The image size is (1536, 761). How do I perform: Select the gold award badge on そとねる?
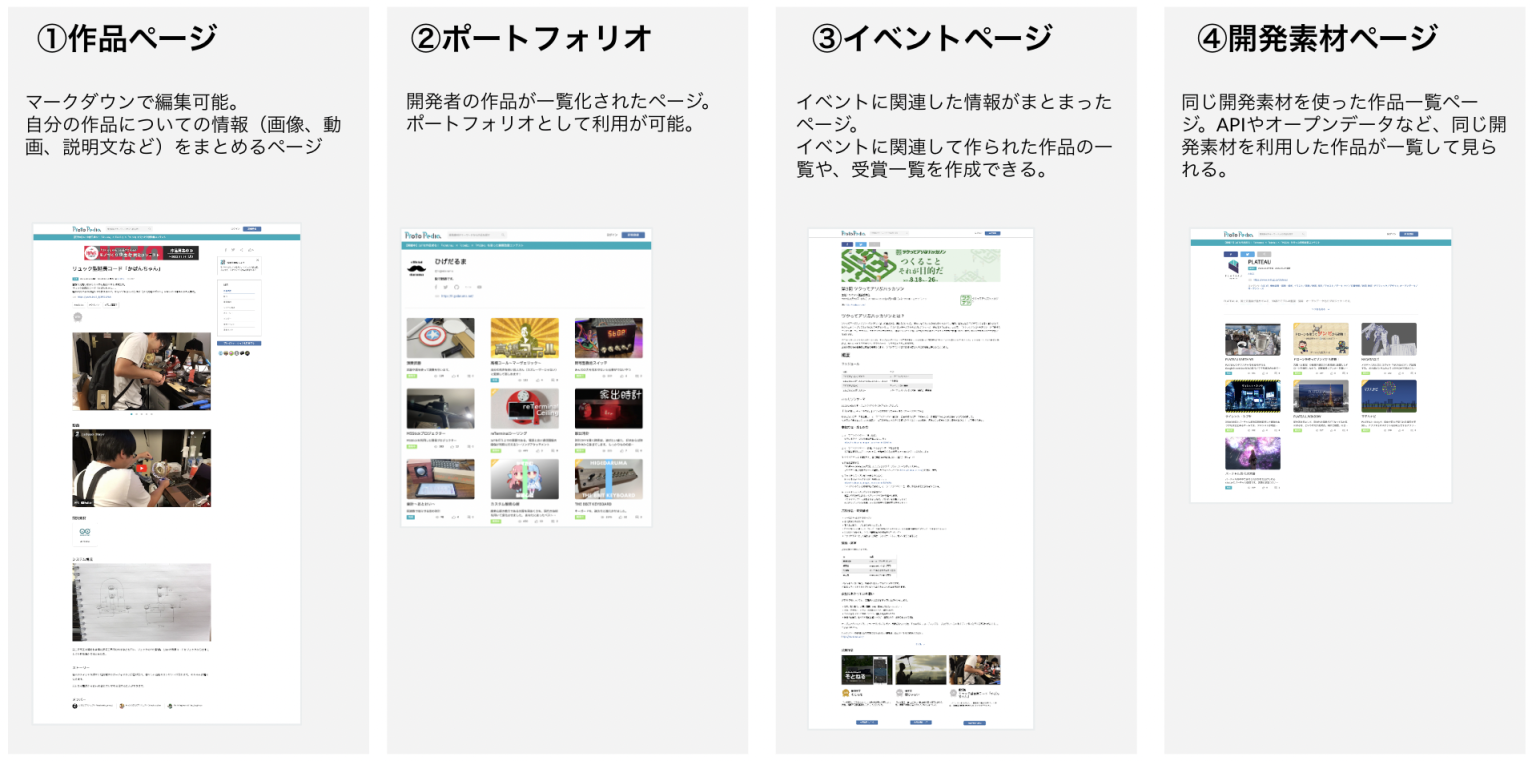(x=846, y=693)
